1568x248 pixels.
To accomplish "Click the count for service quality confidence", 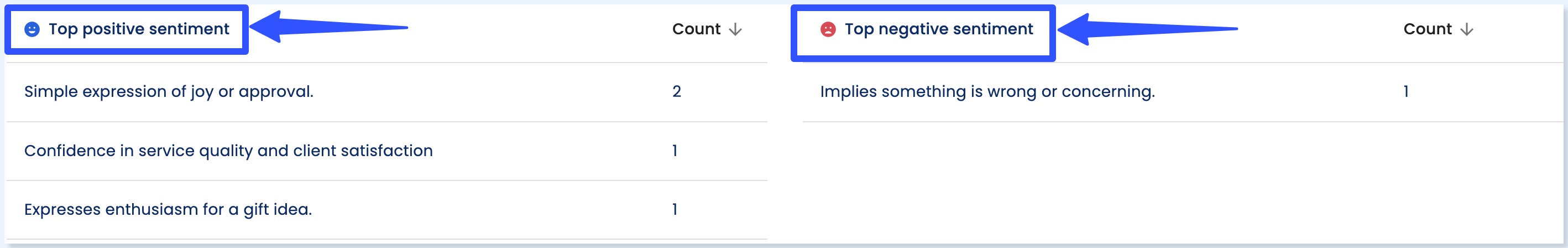I will [x=675, y=151].
